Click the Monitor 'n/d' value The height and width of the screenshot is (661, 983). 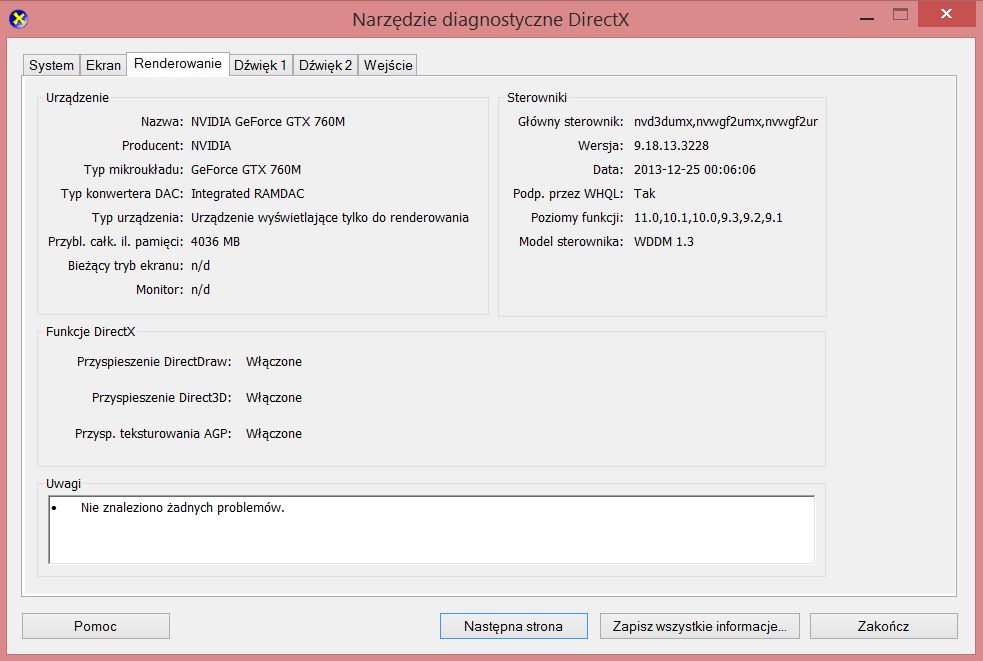point(200,290)
